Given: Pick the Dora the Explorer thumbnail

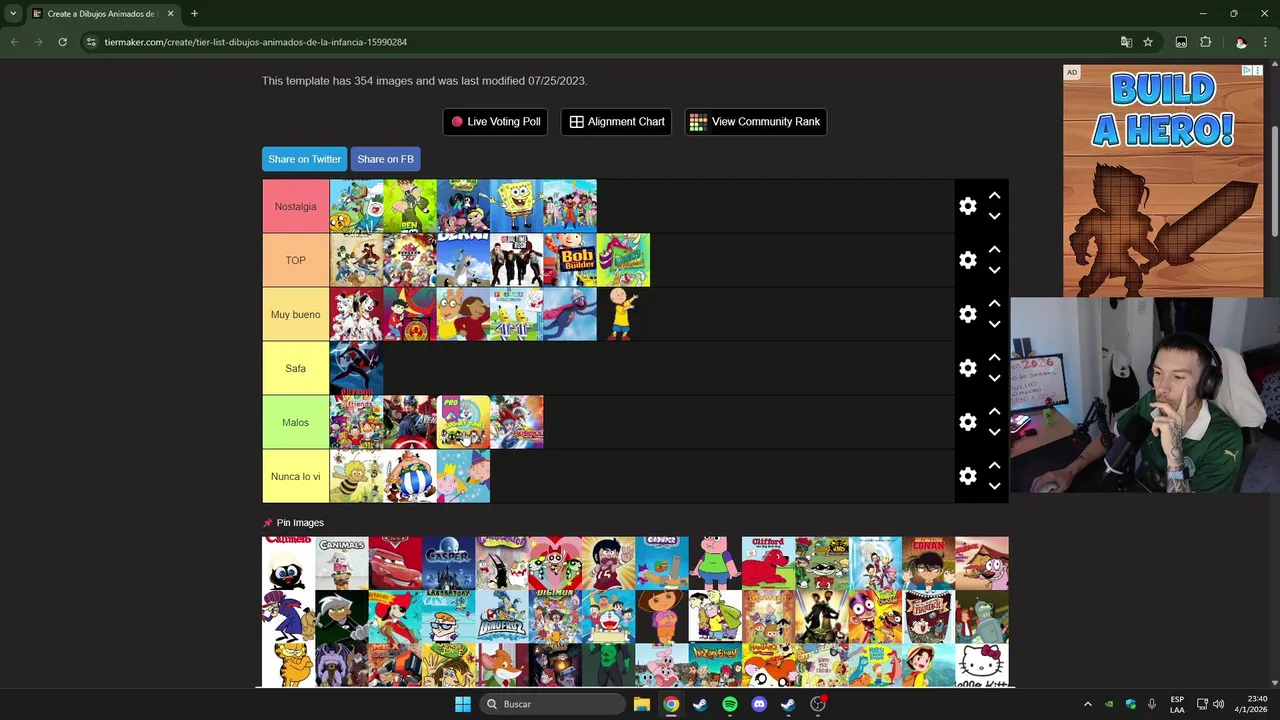Looking at the screenshot, I should tap(662, 616).
